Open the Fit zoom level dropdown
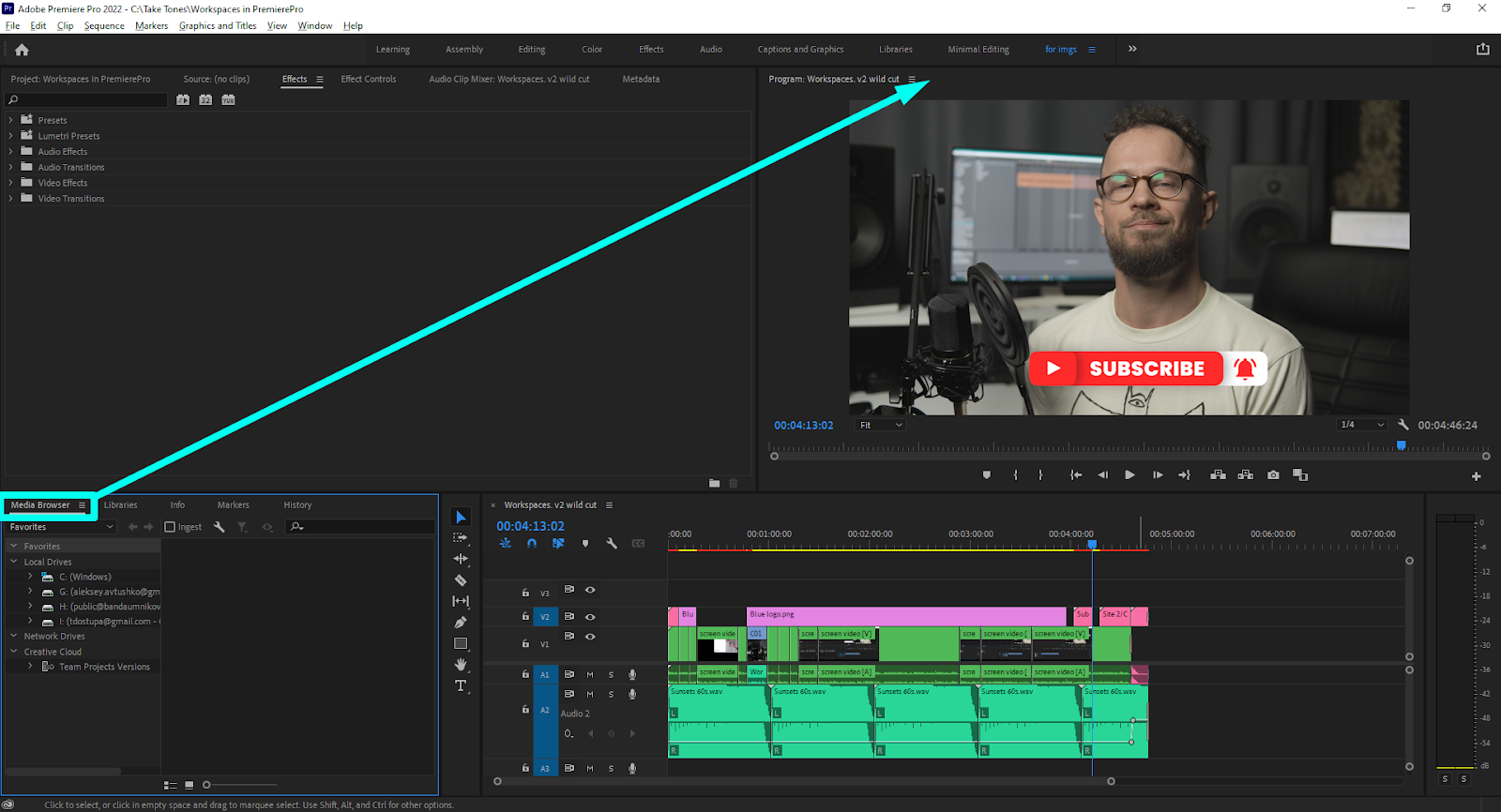 pos(881,426)
